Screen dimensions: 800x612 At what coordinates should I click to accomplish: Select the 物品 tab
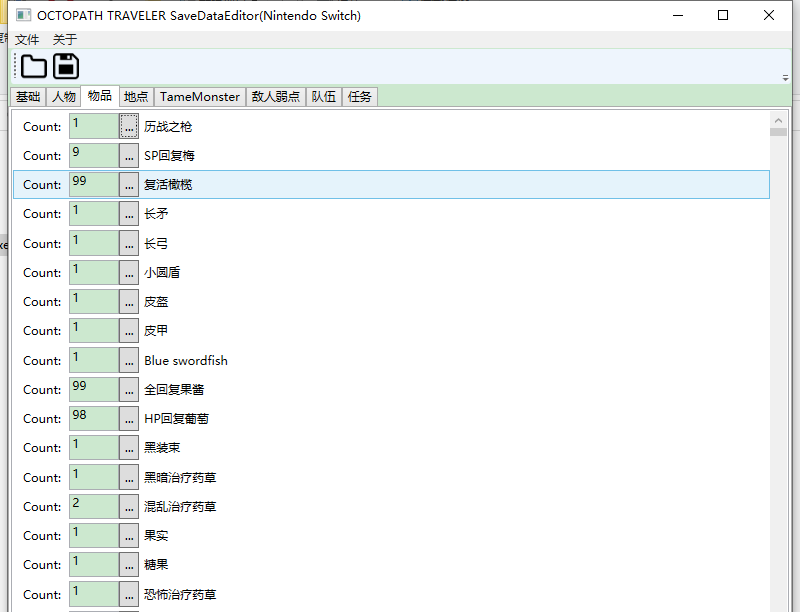click(100, 96)
